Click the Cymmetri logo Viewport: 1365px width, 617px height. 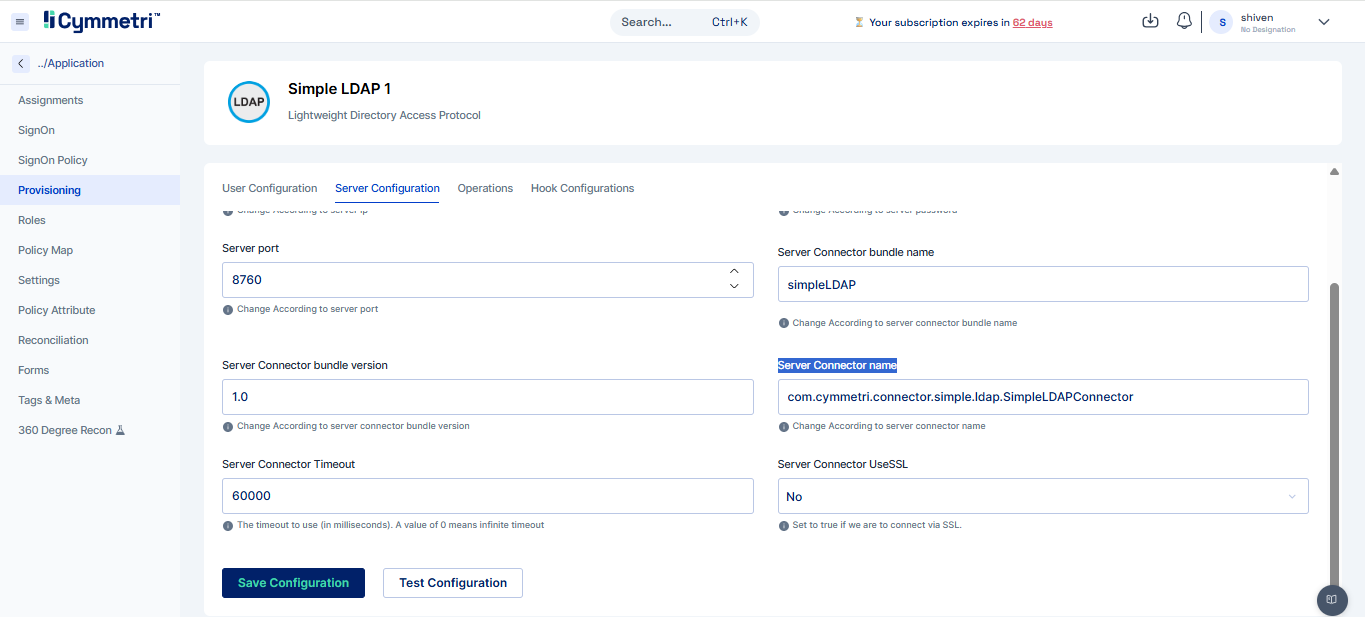coord(101,21)
